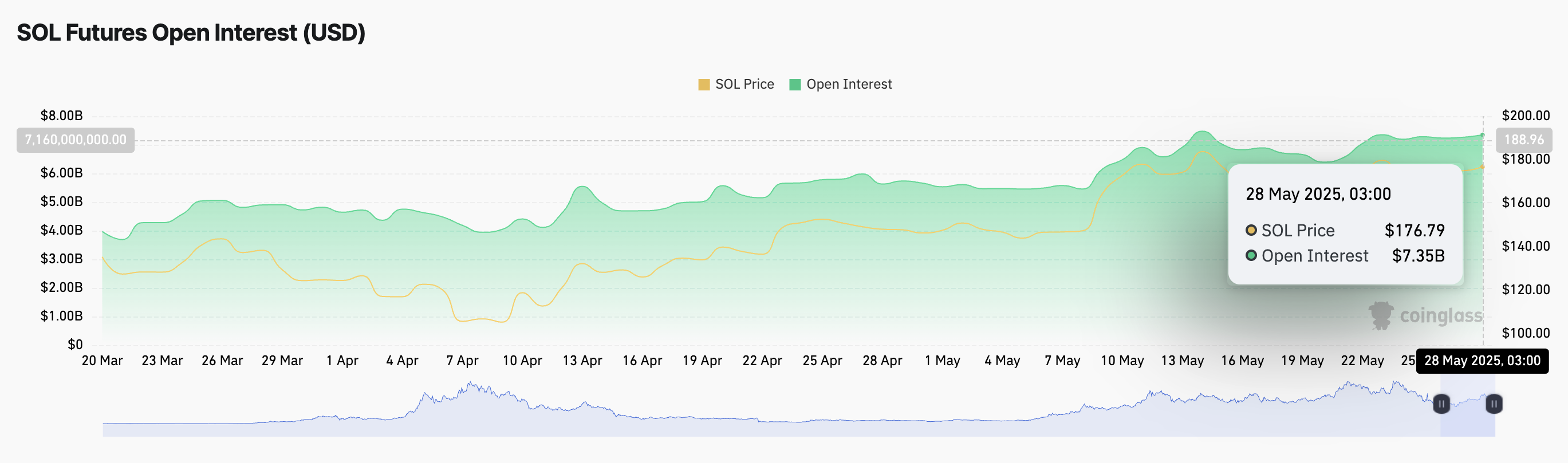The height and width of the screenshot is (463, 1568).
Task: Click the 7,160,000,000.00 left axis value label
Action: click(76, 140)
